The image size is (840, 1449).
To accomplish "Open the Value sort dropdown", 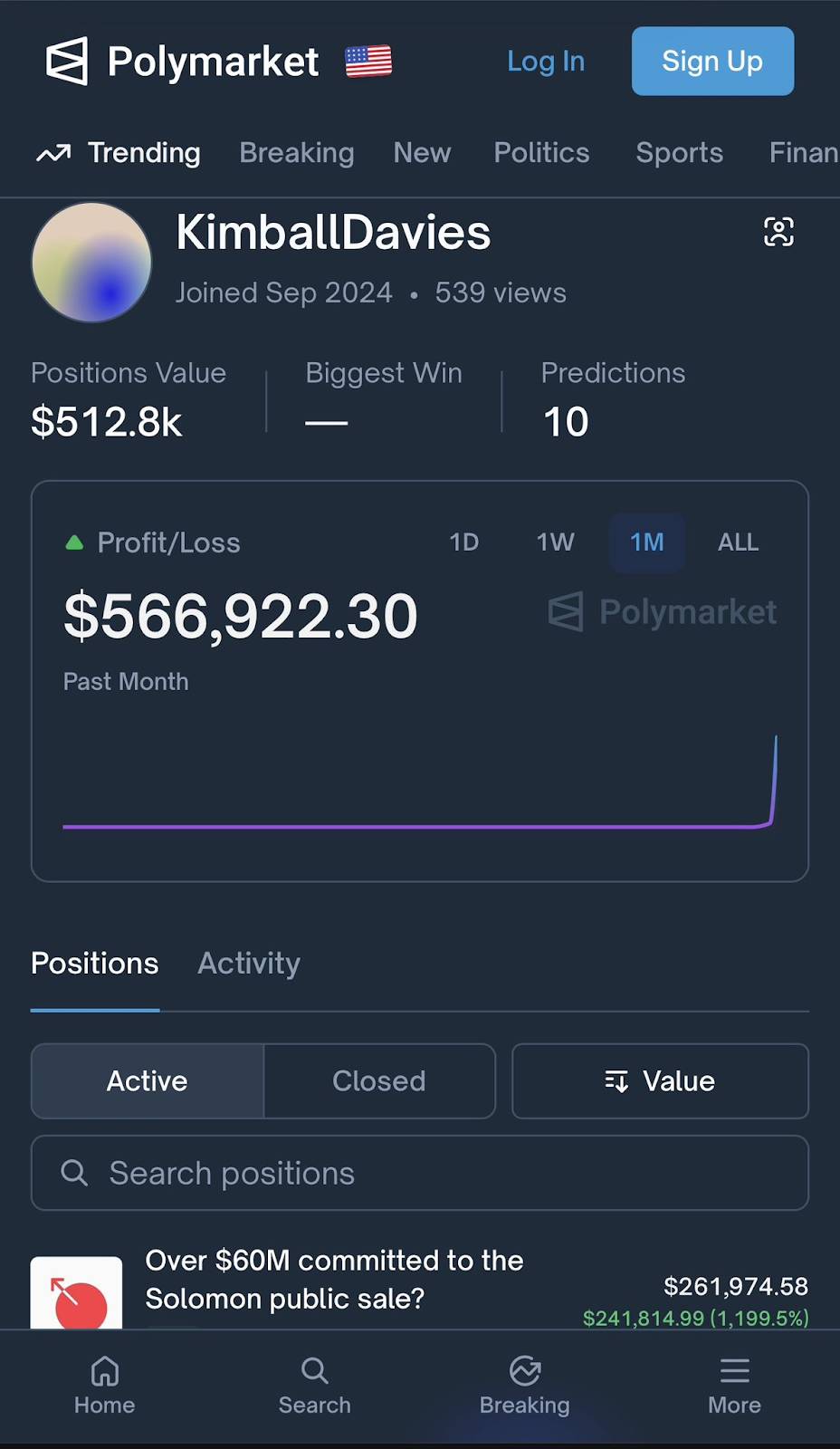I will (x=660, y=1081).
